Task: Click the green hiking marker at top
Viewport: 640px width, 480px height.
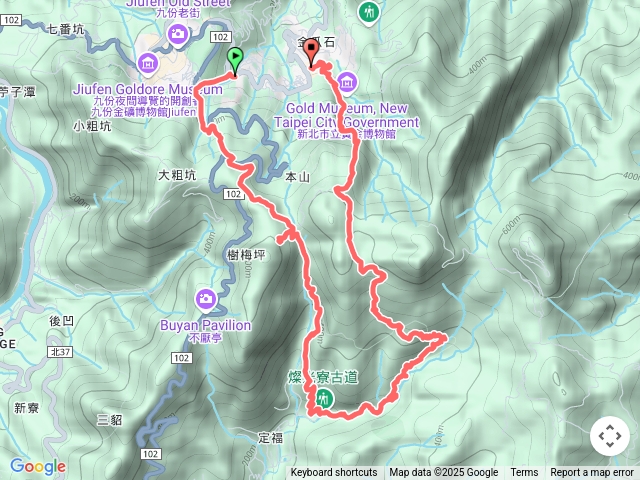Action: tap(369, 13)
